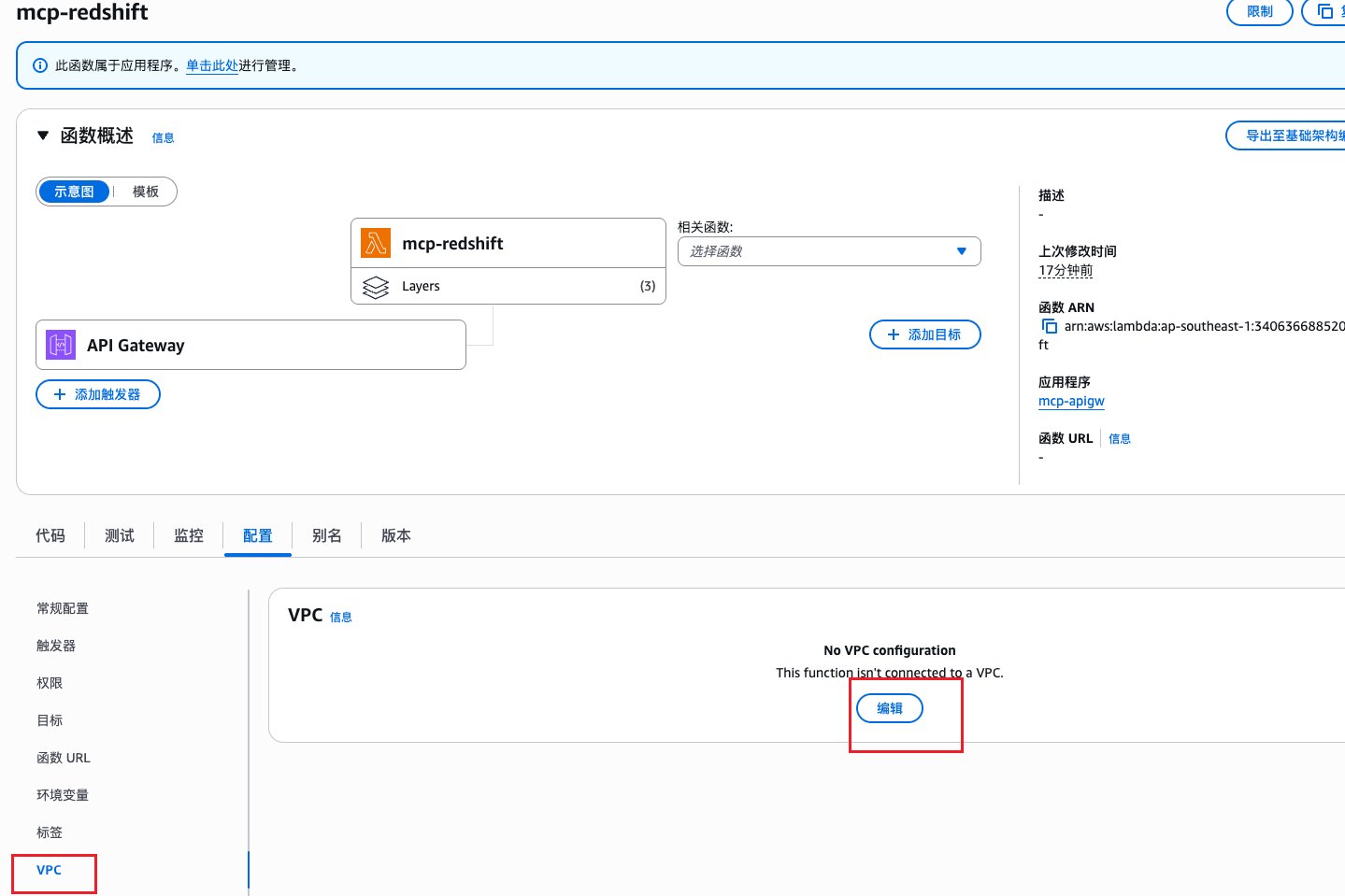Click 信息 link next to 函数 URL
The image size is (1345, 896).
1120,438
